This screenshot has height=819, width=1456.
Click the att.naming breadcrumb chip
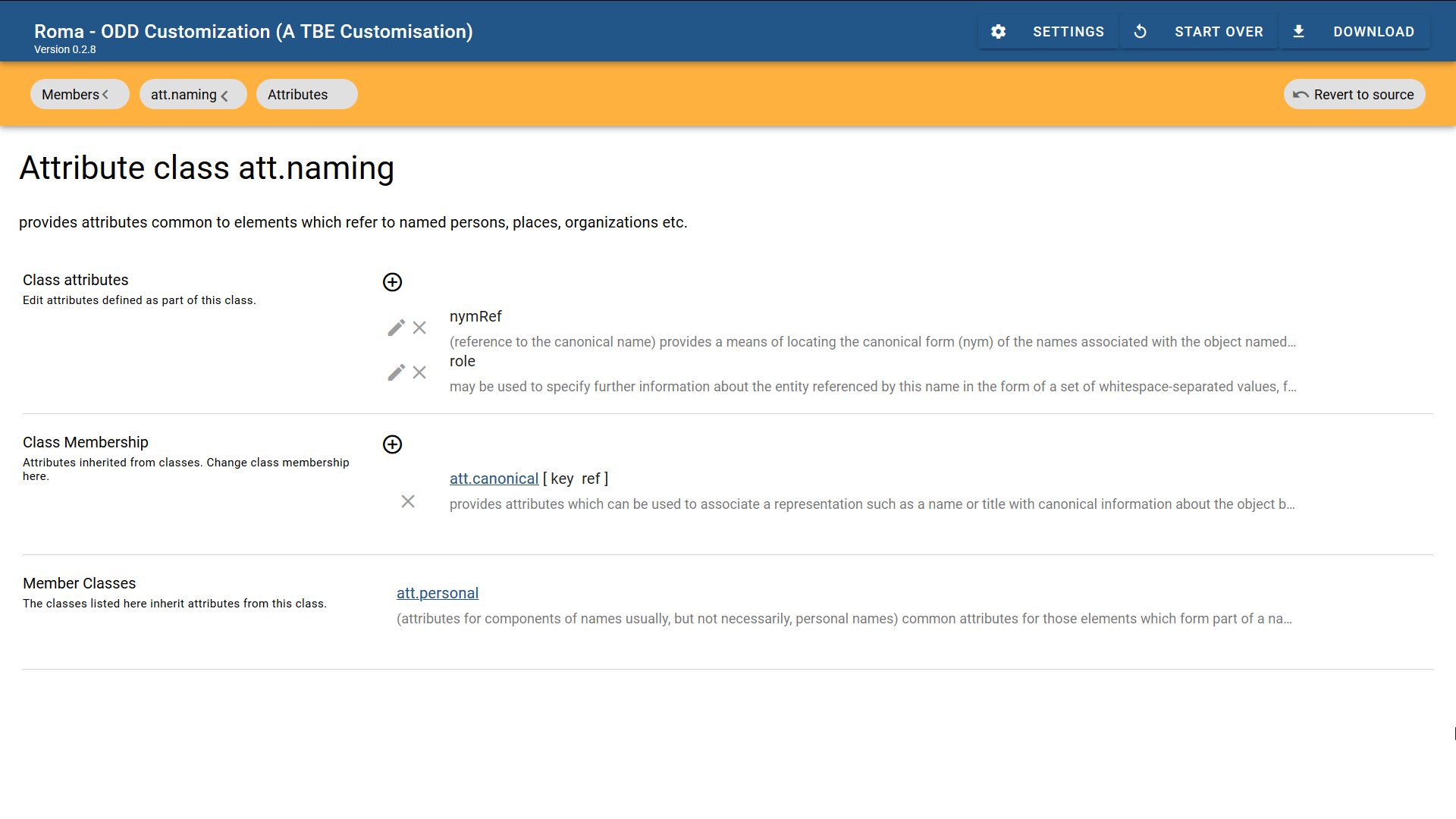[x=192, y=95]
